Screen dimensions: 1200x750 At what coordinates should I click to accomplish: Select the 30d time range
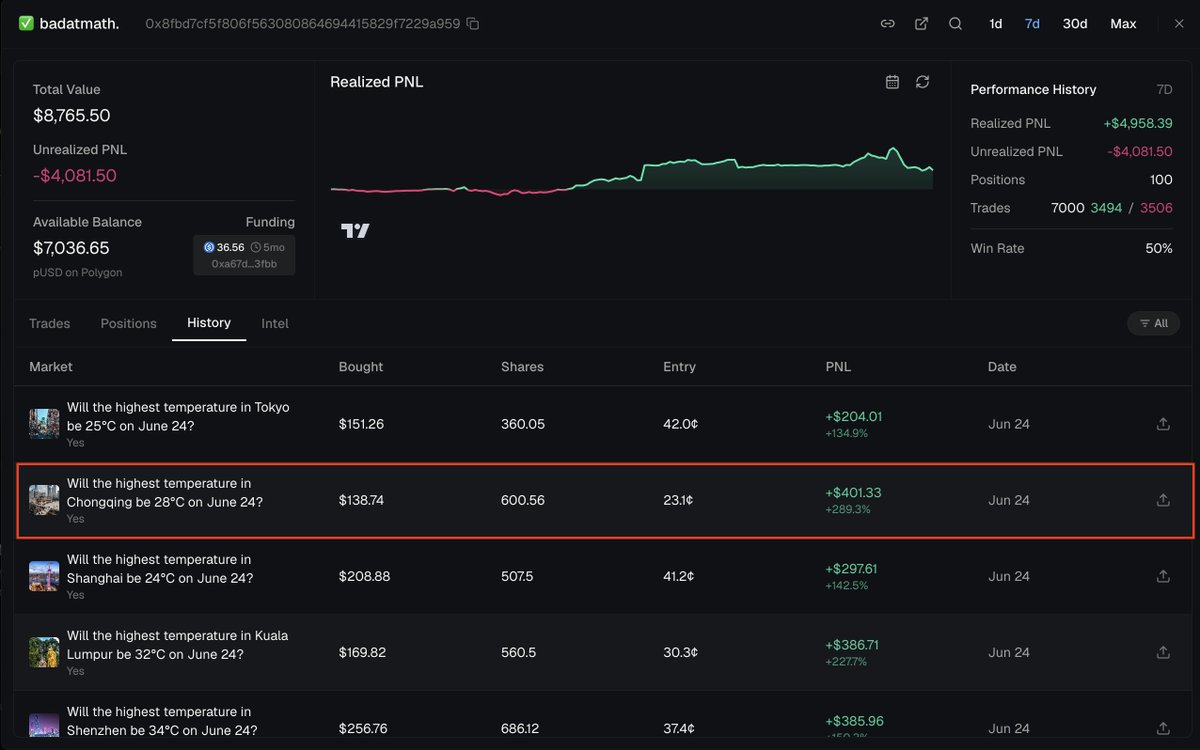click(1075, 23)
